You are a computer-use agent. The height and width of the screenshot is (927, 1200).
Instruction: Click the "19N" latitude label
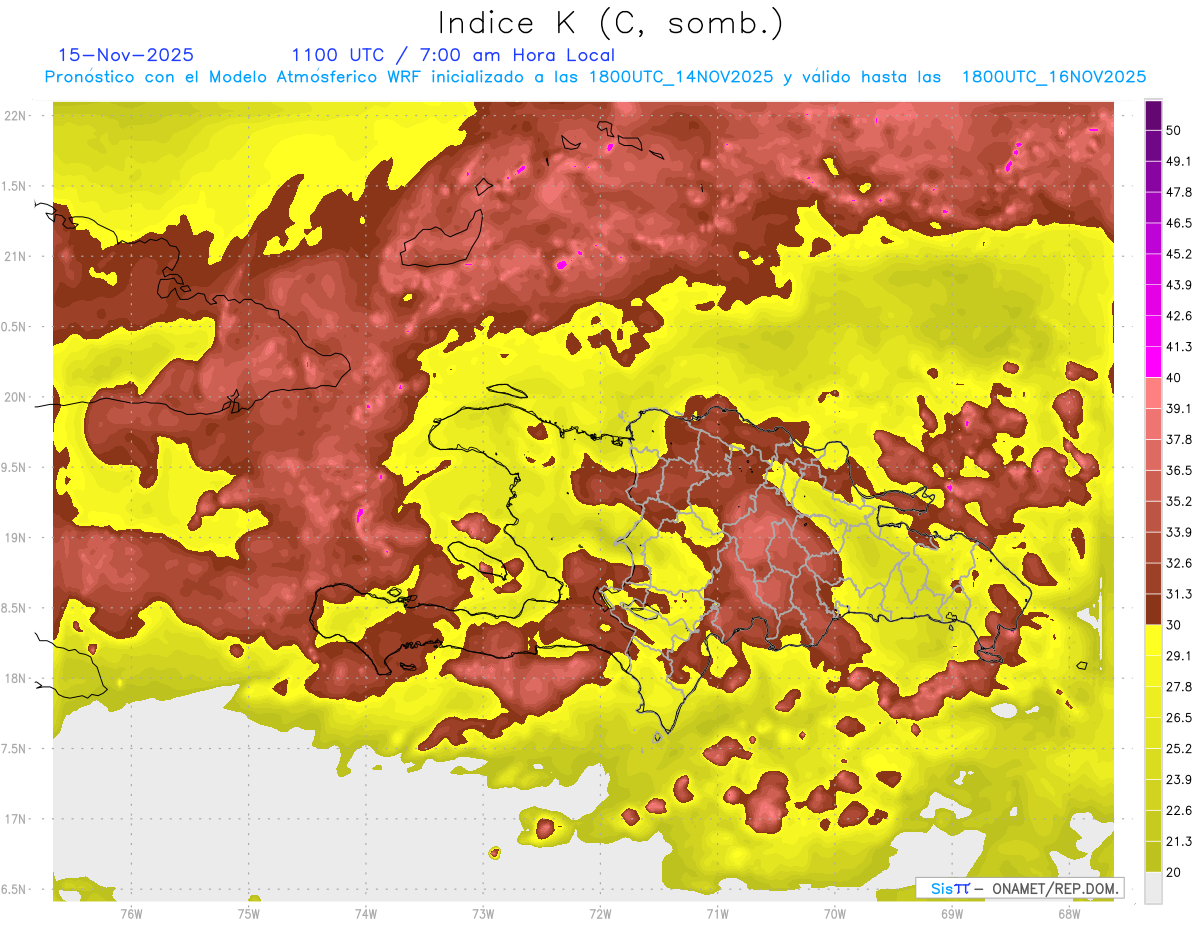pos(17,538)
